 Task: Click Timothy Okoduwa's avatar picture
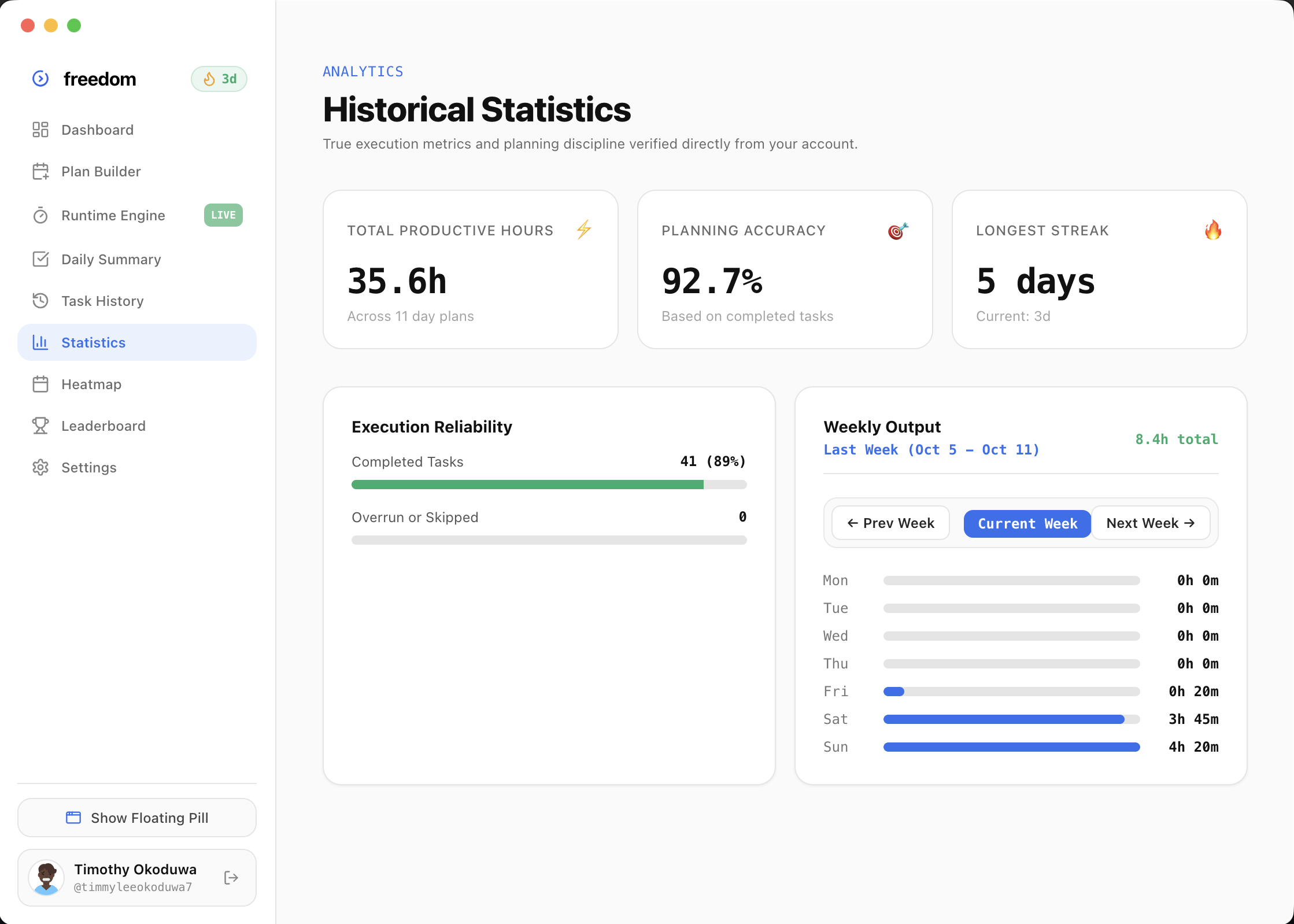pos(46,878)
